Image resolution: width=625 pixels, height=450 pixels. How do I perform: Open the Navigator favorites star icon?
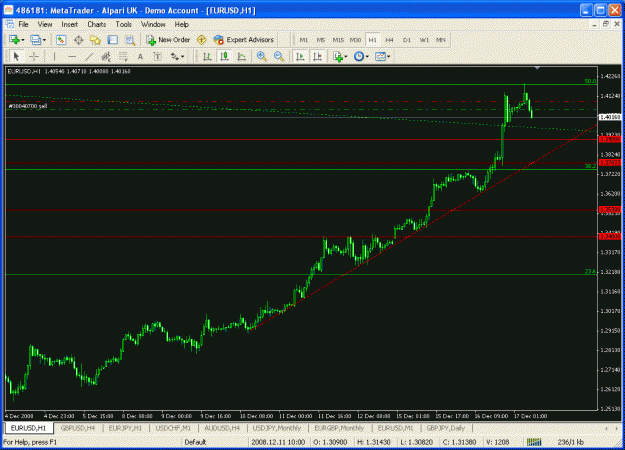pos(95,39)
